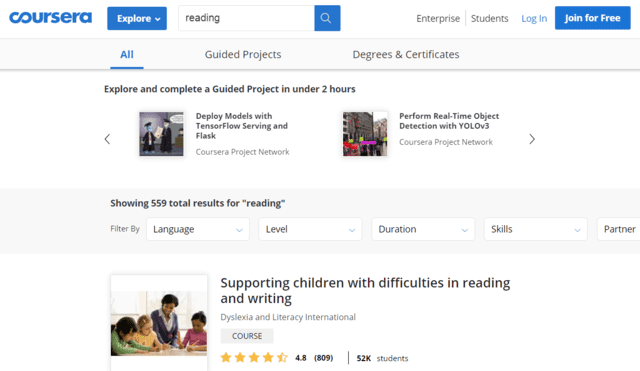Image resolution: width=640 pixels, height=371 pixels.
Task: Click the Join for Free button
Action: 592,18
